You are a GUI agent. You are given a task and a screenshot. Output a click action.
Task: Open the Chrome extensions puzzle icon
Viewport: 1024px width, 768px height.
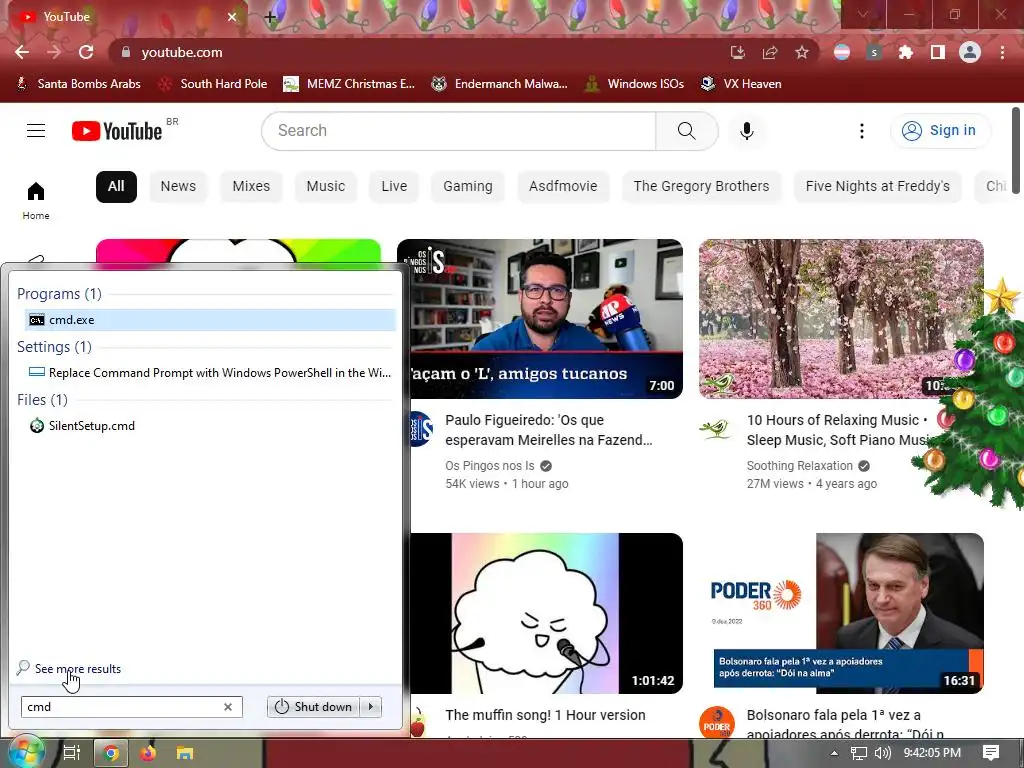click(x=905, y=52)
